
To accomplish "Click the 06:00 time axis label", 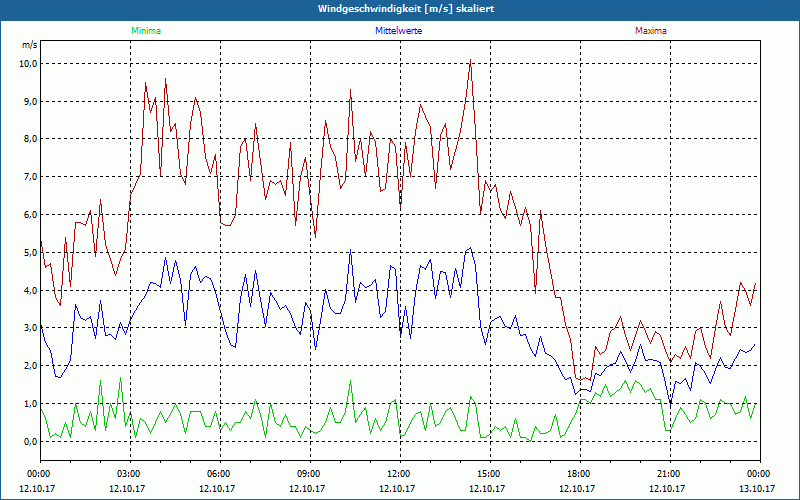I will [220, 474].
